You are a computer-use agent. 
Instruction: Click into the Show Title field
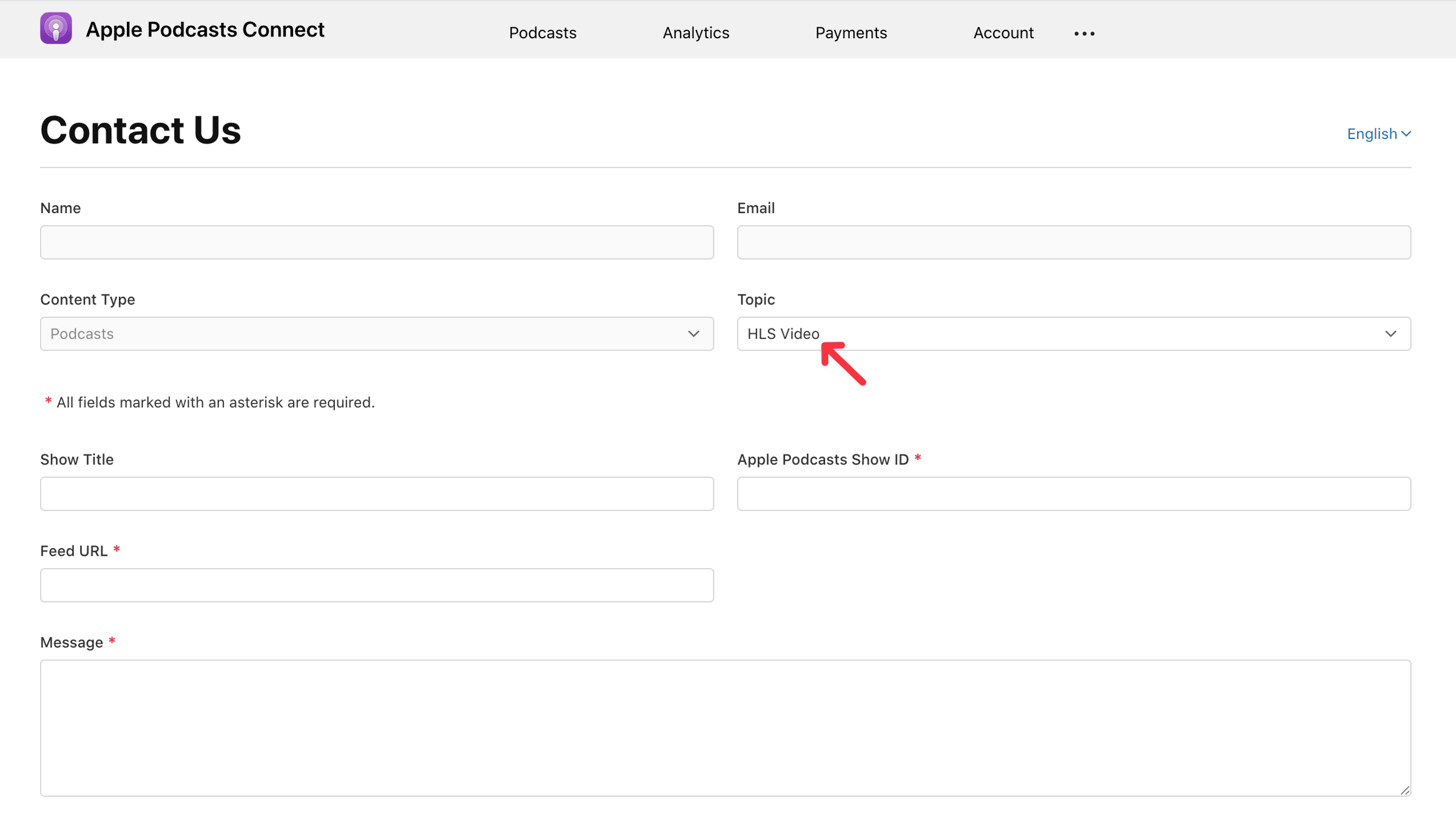coord(377,493)
